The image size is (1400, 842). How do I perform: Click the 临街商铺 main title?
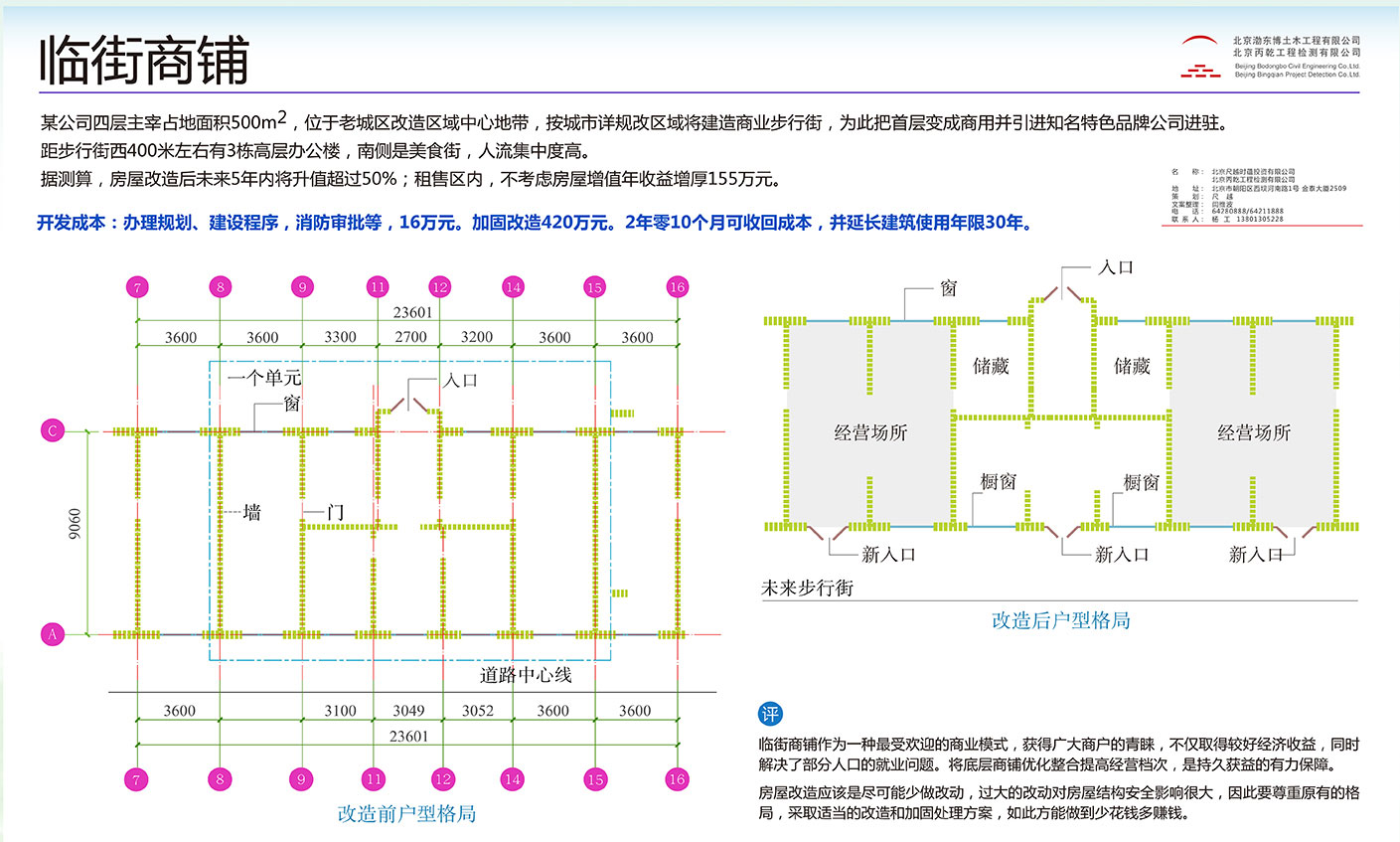click(x=144, y=62)
